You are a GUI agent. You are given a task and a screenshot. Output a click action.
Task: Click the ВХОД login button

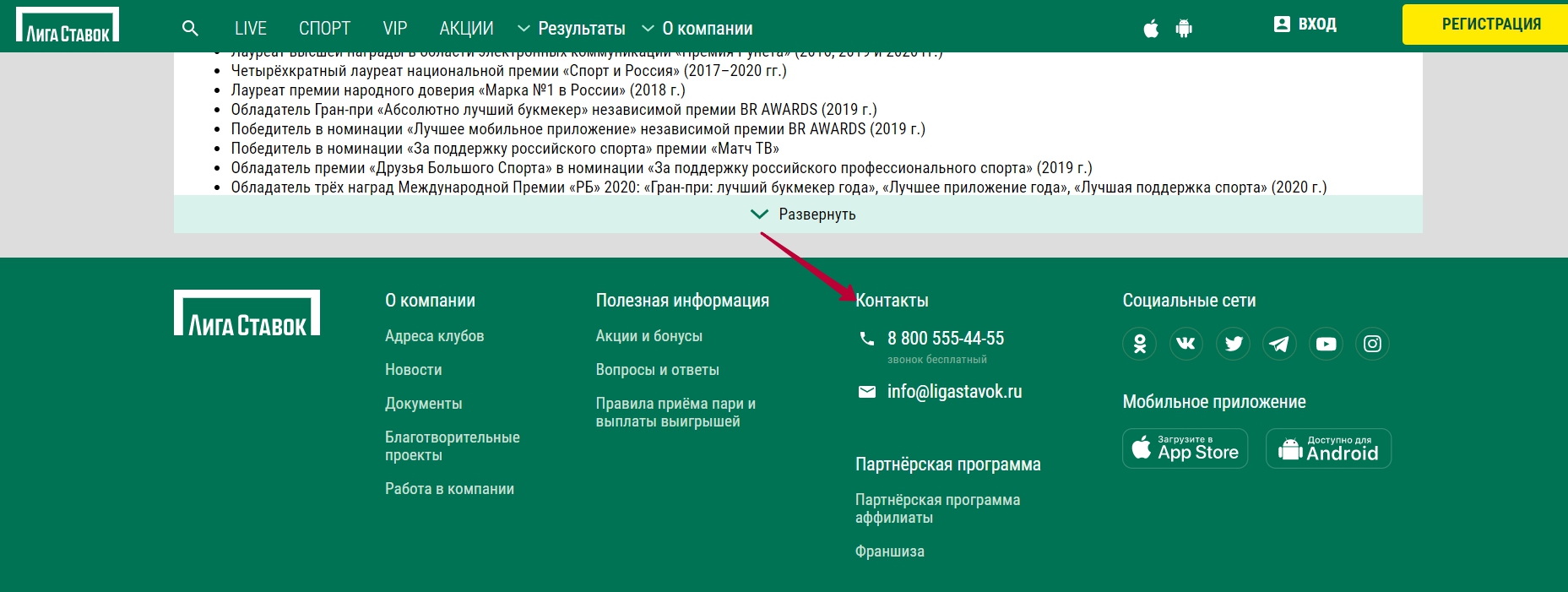[x=1305, y=24]
